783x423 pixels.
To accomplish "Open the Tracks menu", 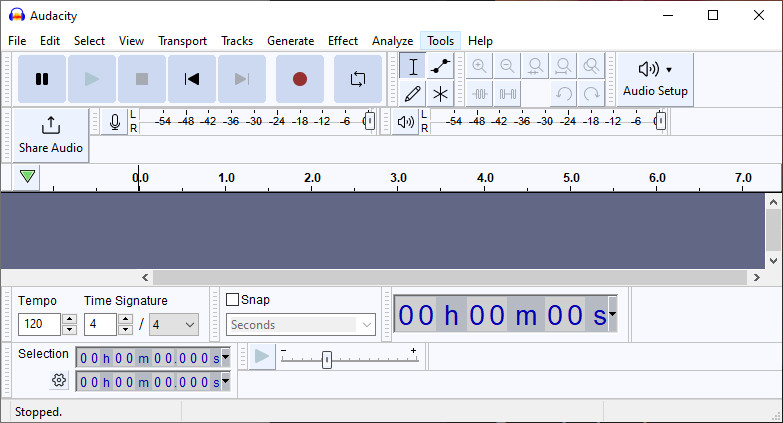I will point(237,41).
